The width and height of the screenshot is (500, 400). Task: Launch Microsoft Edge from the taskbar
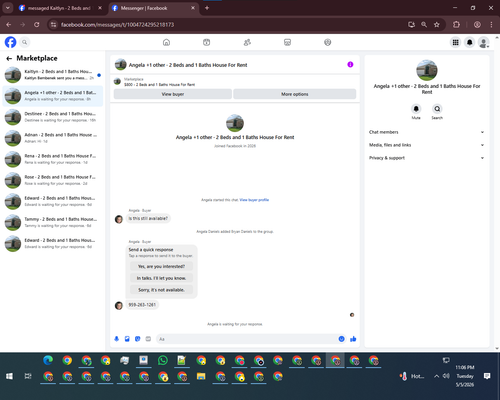tap(48, 360)
